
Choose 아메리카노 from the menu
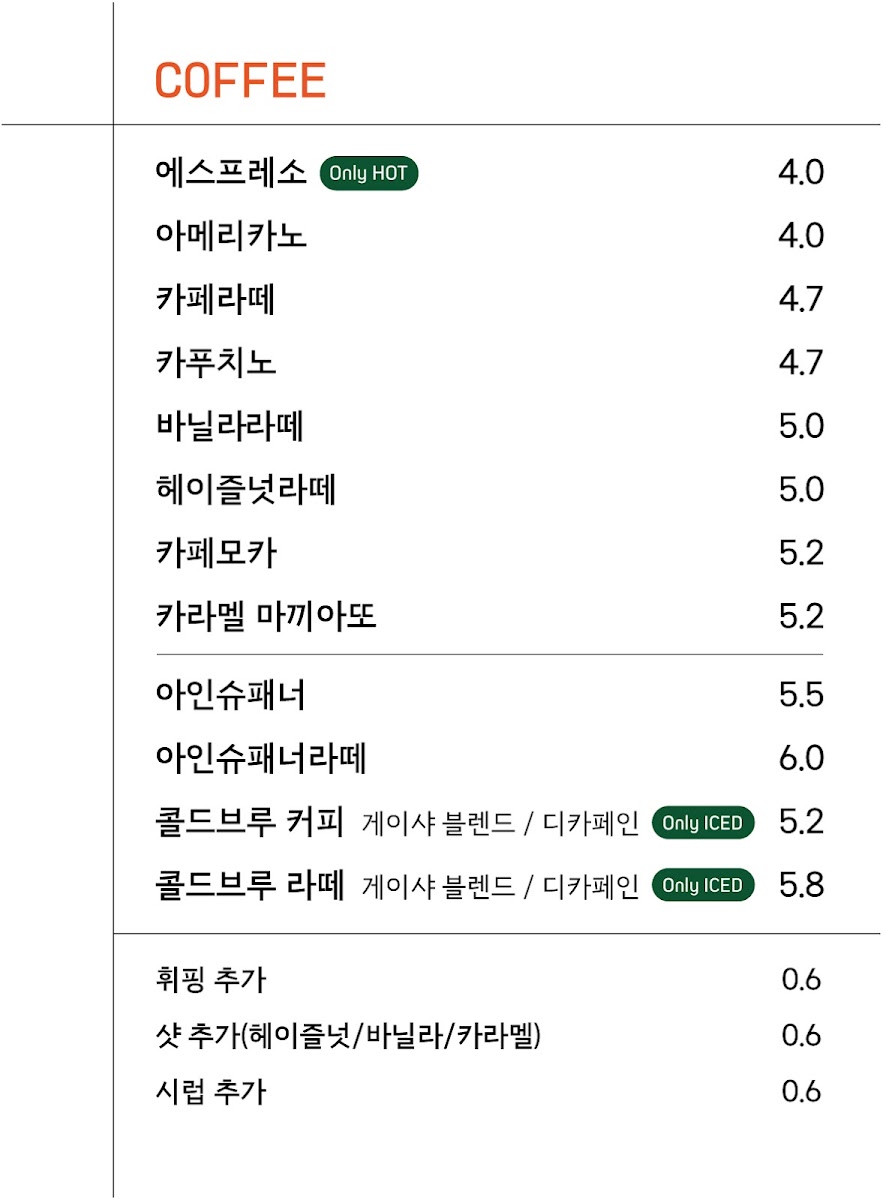coord(231,237)
